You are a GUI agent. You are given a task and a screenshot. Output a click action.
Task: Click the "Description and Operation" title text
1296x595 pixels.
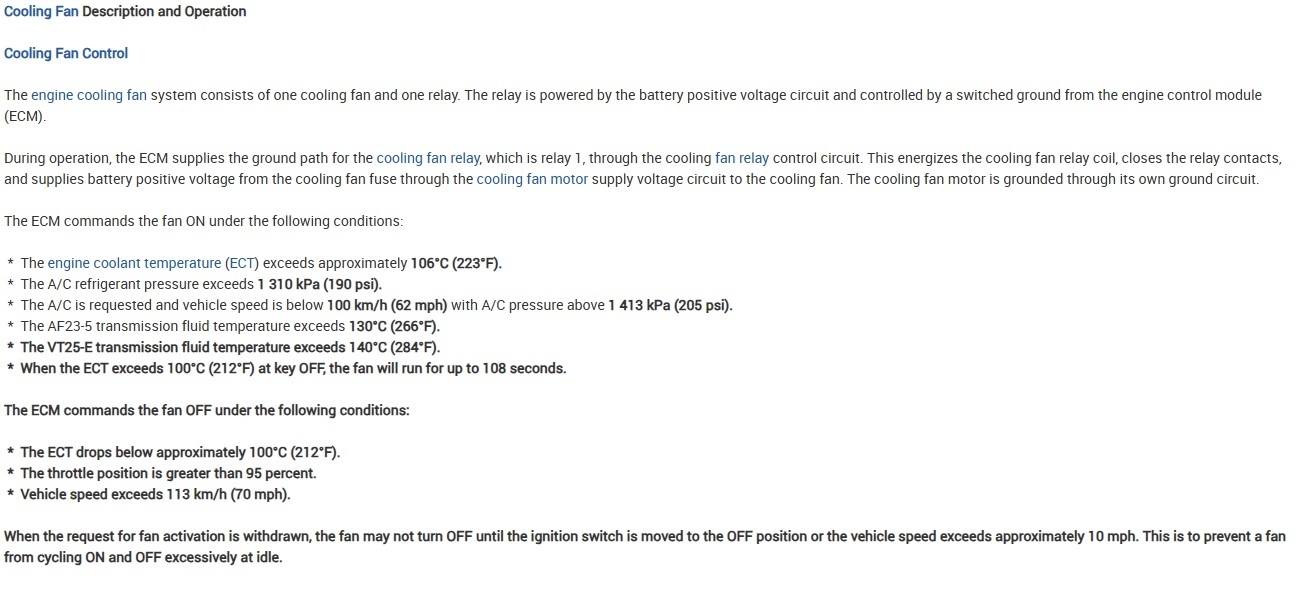coord(164,12)
